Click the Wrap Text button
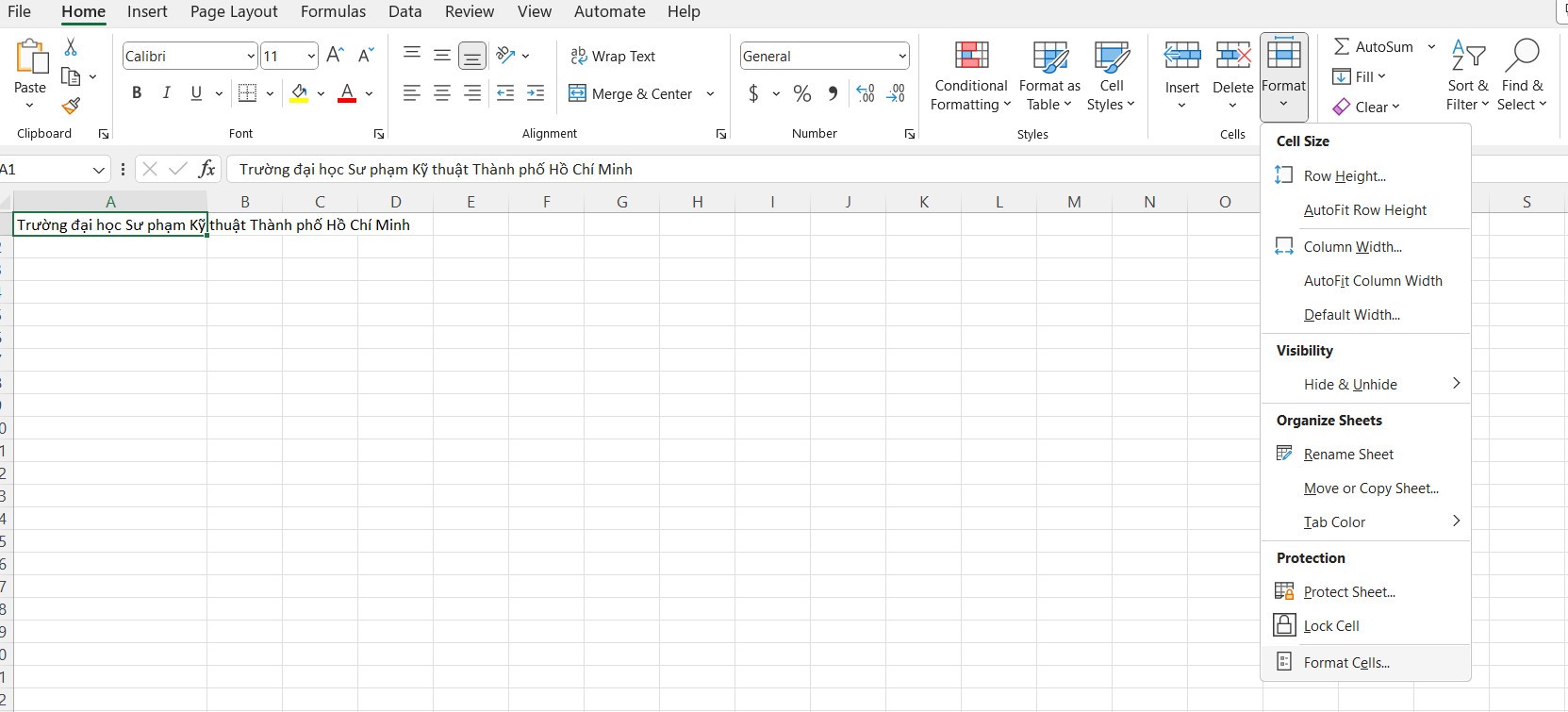 coord(613,57)
